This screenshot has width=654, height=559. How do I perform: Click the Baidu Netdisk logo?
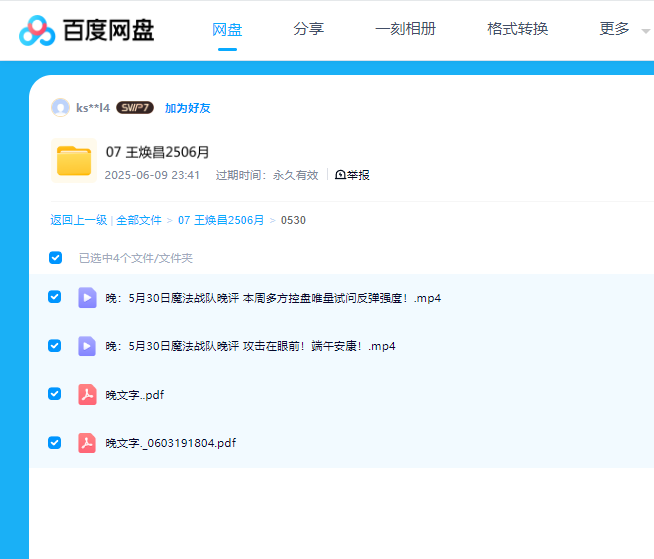87,30
